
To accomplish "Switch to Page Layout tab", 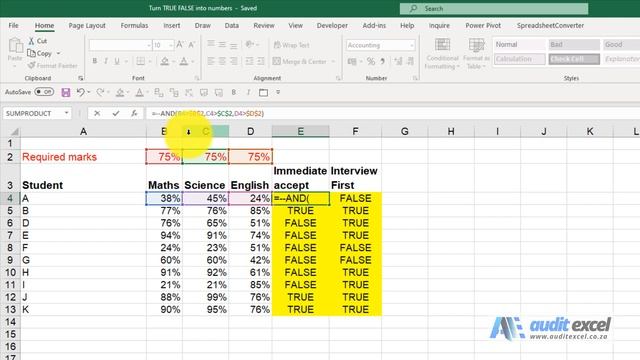I will (x=87, y=25).
